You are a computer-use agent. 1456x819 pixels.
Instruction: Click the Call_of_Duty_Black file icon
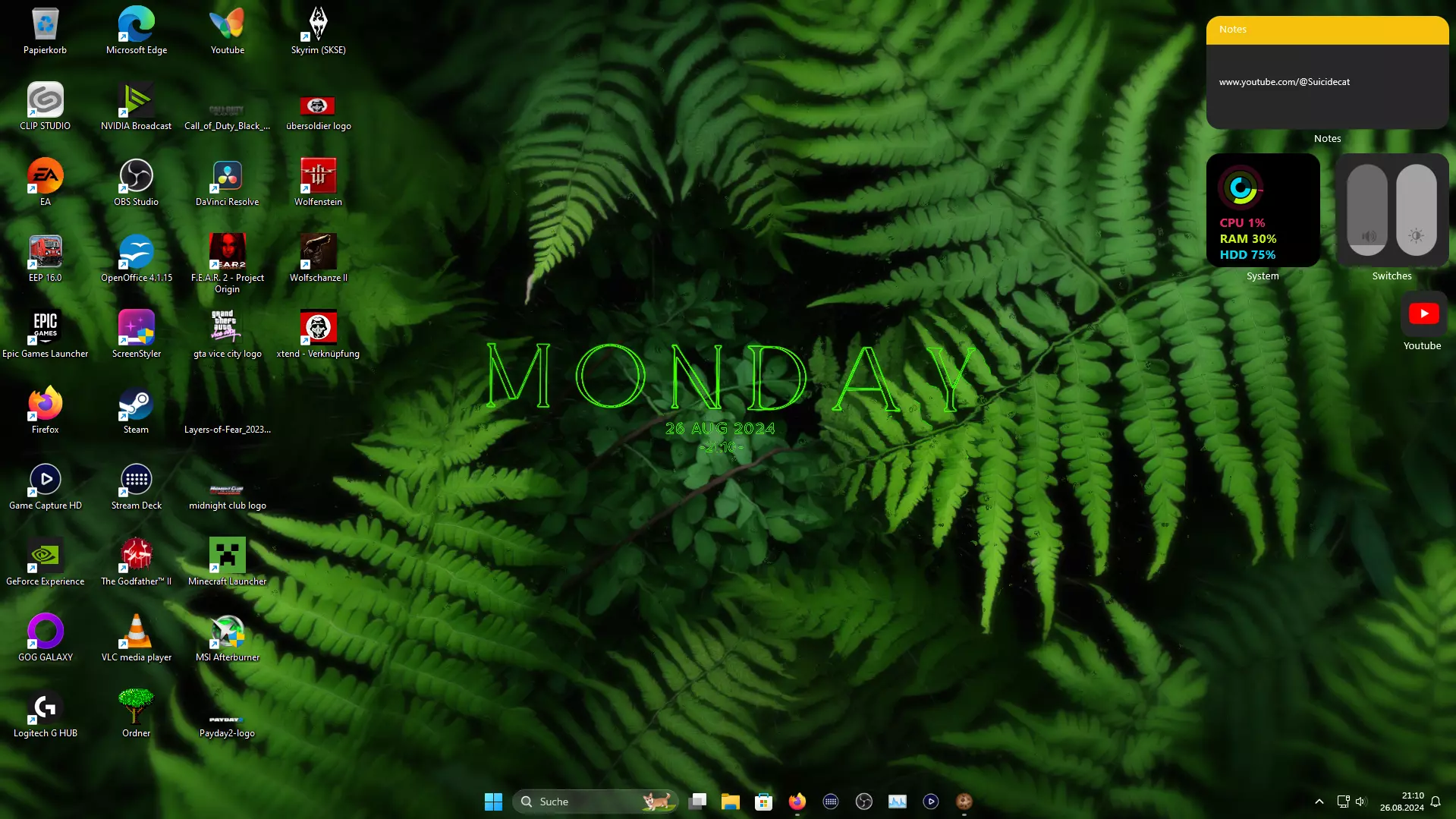pyautogui.click(x=228, y=115)
